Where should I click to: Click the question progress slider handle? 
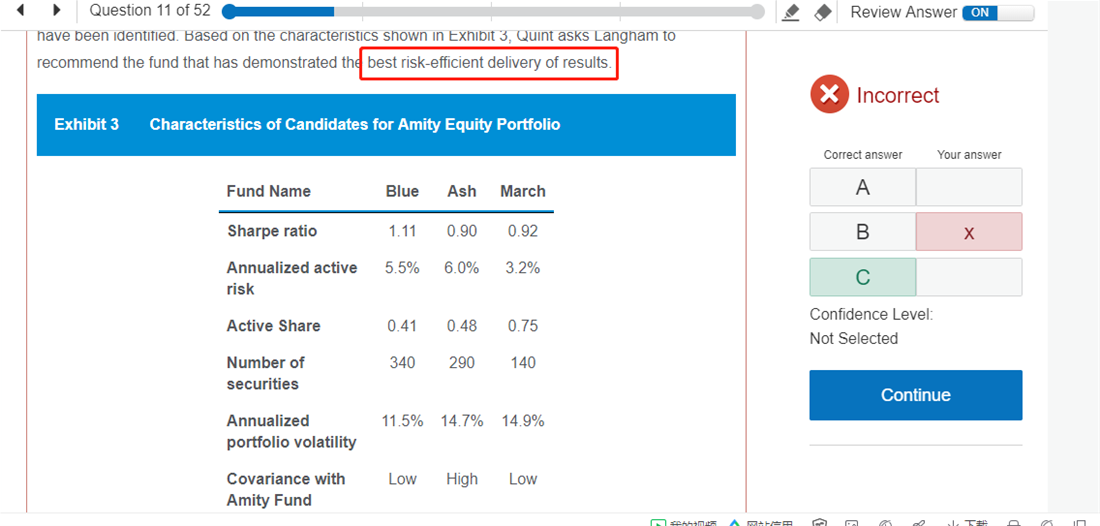point(230,12)
